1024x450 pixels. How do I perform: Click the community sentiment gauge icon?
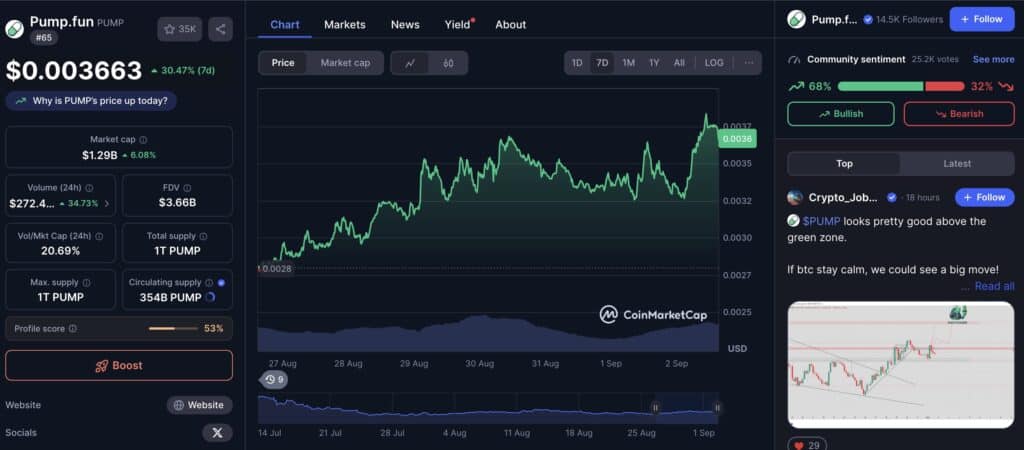point(795,59)
